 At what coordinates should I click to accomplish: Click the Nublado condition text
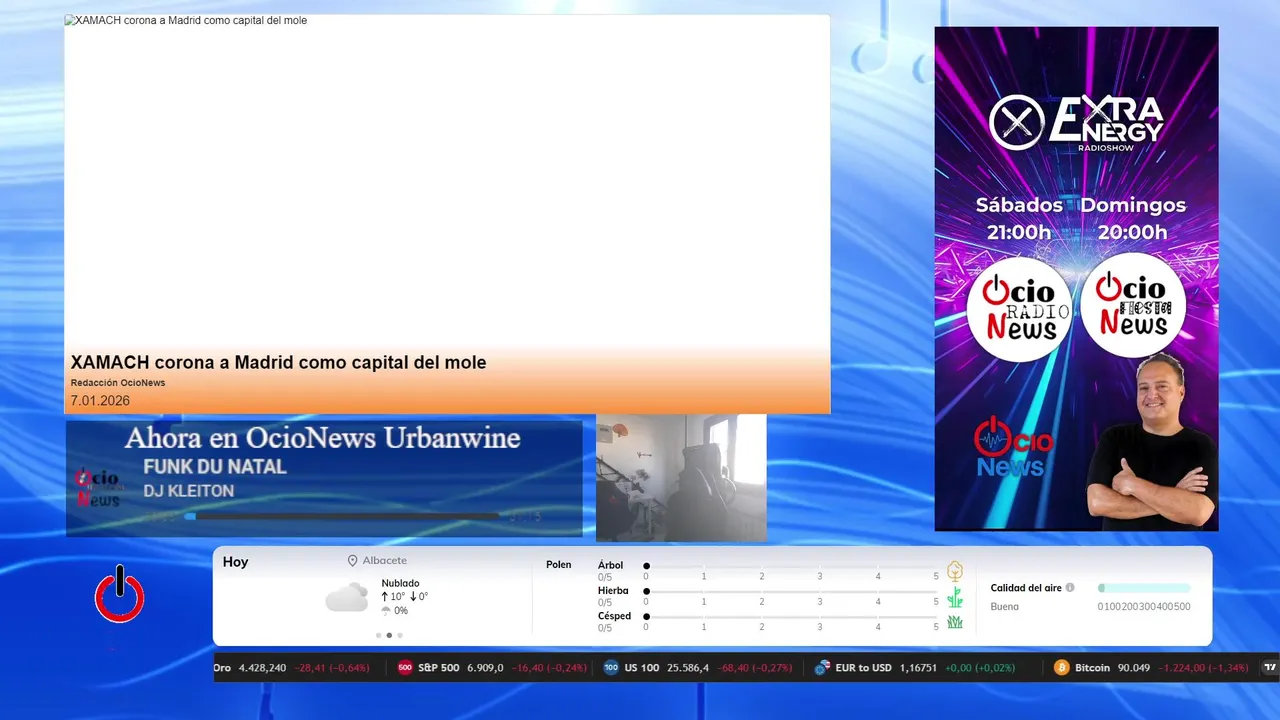click(400, 583)
